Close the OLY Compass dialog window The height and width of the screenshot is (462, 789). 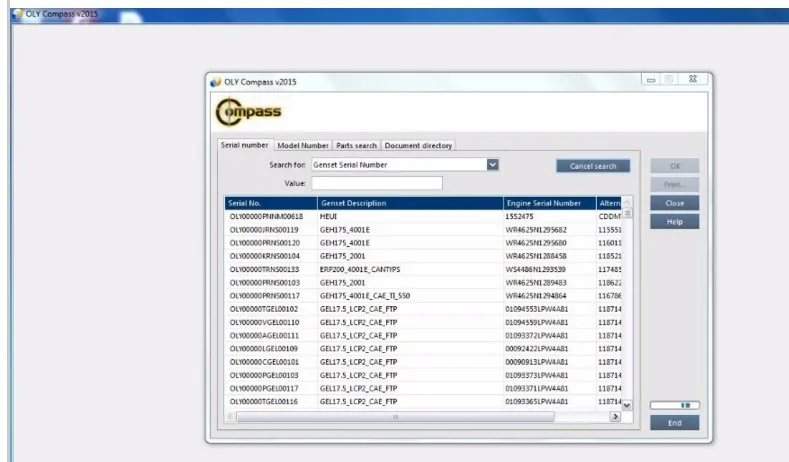coord(693,79)
